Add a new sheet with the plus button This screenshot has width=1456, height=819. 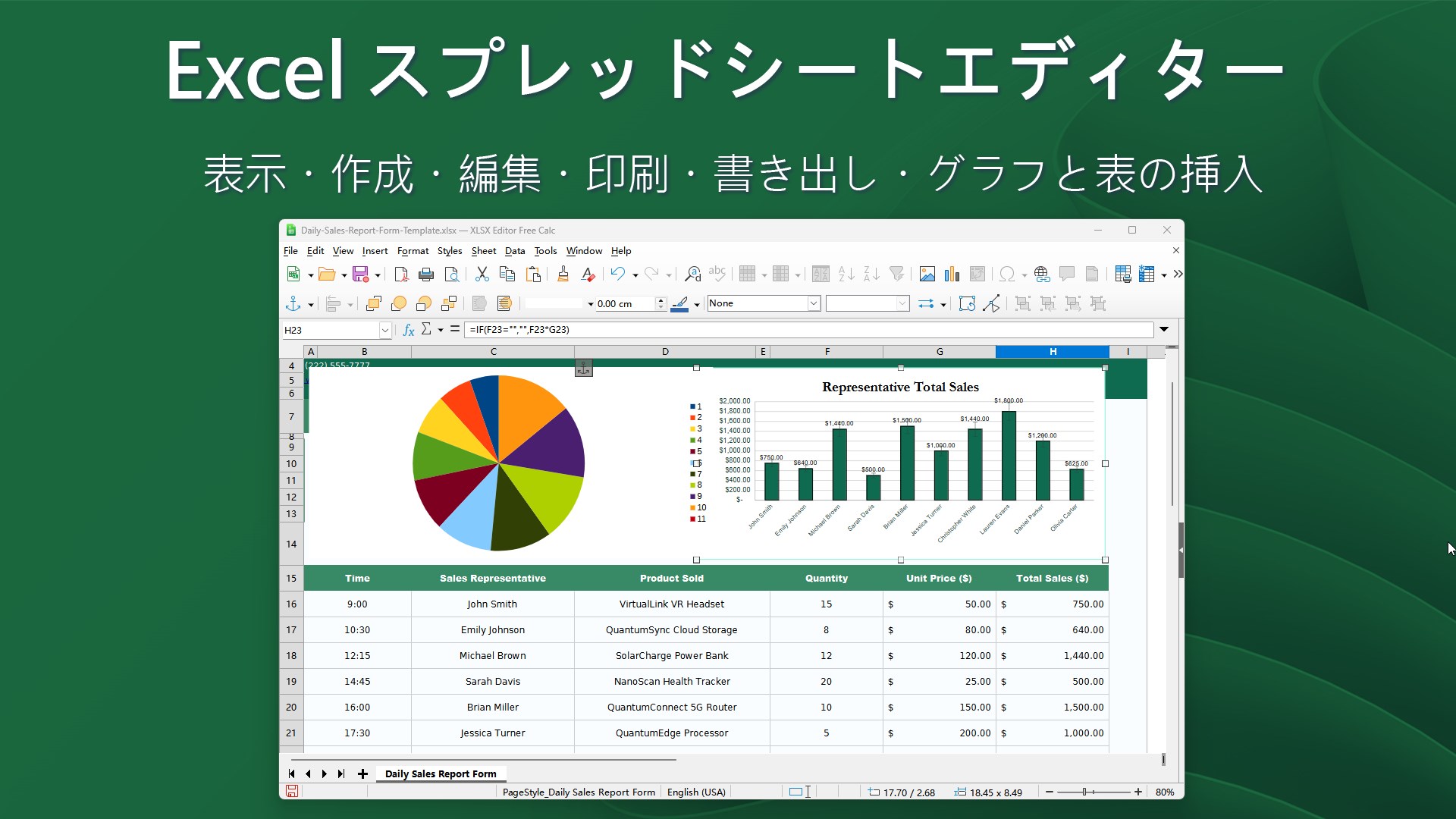(363, 774)
